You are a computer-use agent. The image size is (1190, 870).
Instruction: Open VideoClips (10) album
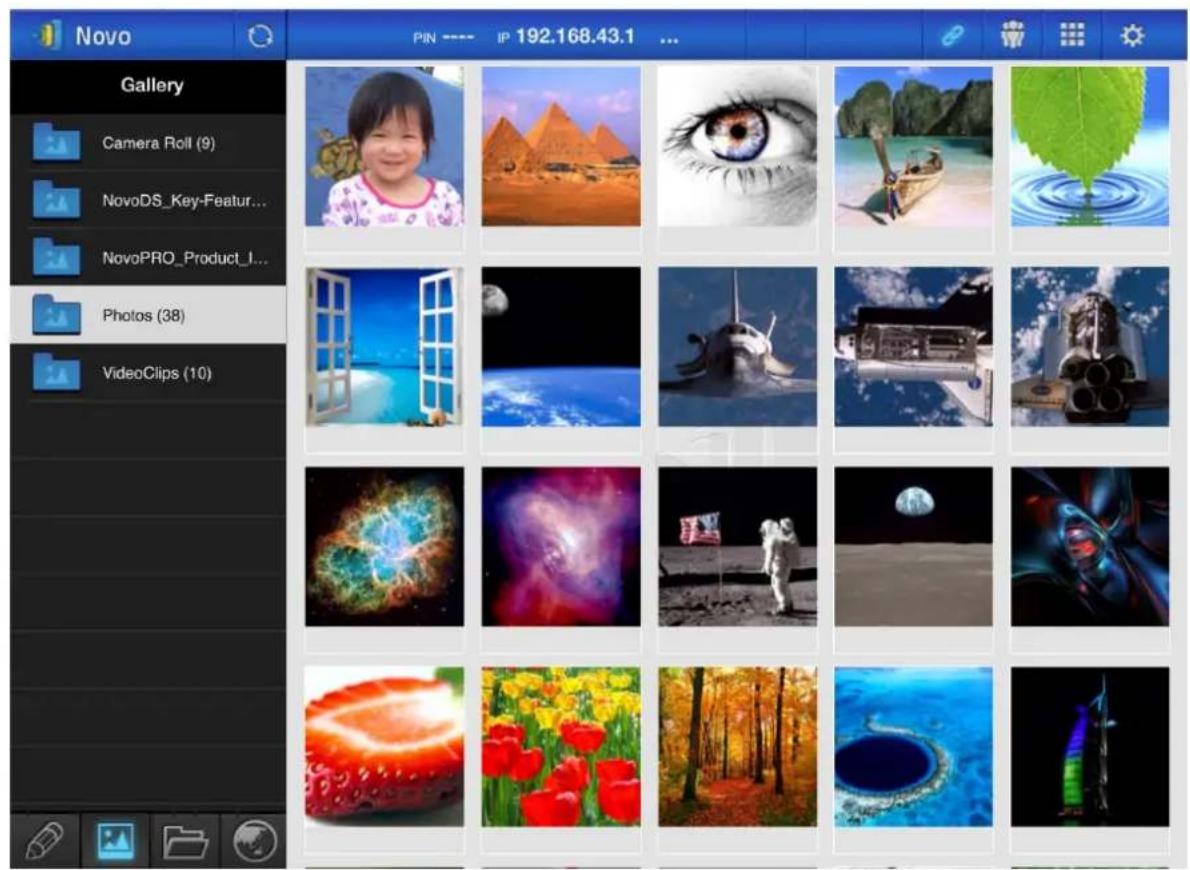149,373
